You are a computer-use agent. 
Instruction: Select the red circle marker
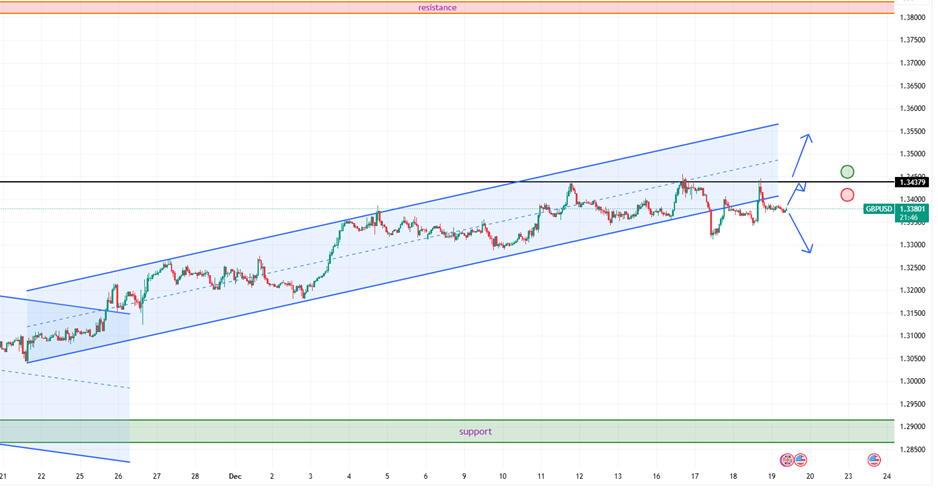pyautogui.click(x=847, y=195)
